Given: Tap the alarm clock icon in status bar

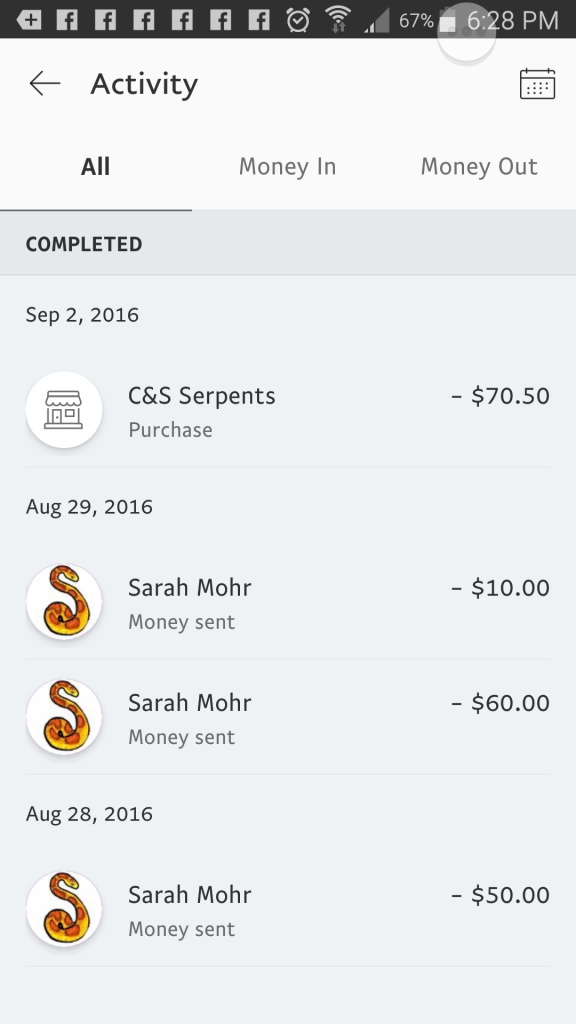Looking at the screenshot, I should point(298,20).
